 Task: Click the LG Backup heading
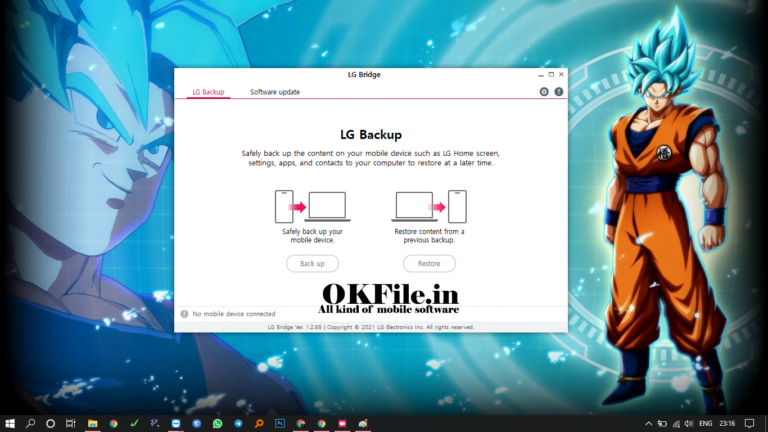(x=371, y=135)
